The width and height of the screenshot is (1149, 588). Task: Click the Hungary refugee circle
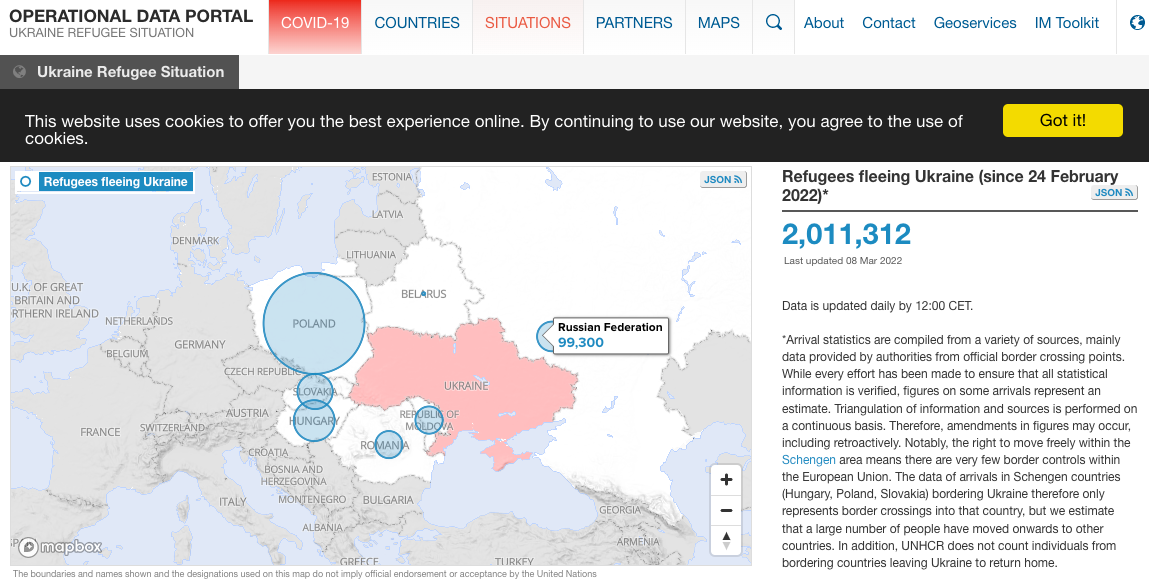(x=314, y=422)
